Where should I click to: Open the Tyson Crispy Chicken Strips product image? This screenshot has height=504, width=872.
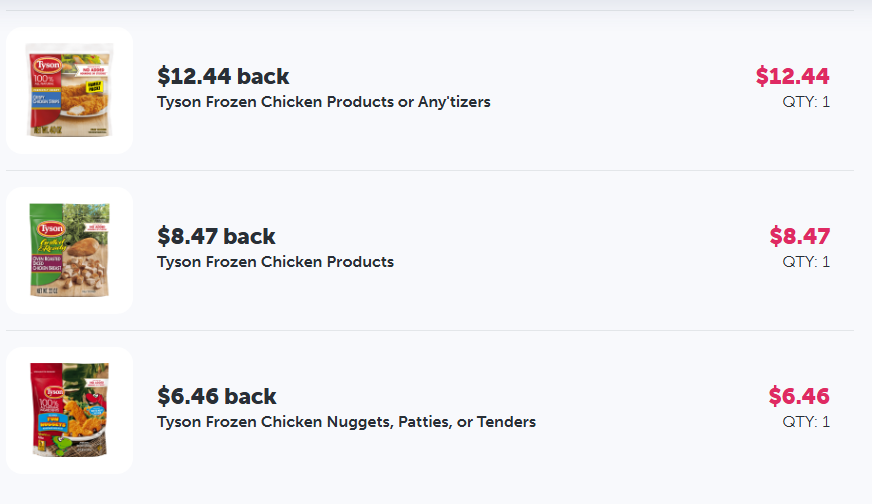pyautogui.click(x=70, y=90)
